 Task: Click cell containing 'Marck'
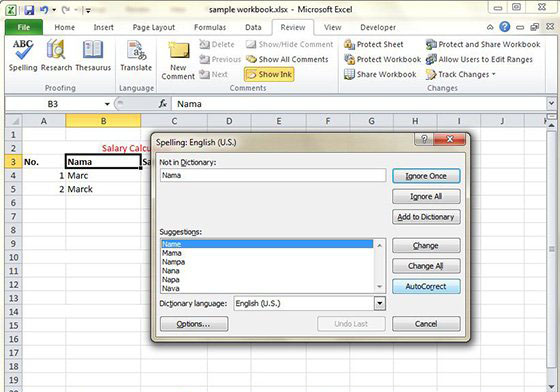tap(103, 189)
